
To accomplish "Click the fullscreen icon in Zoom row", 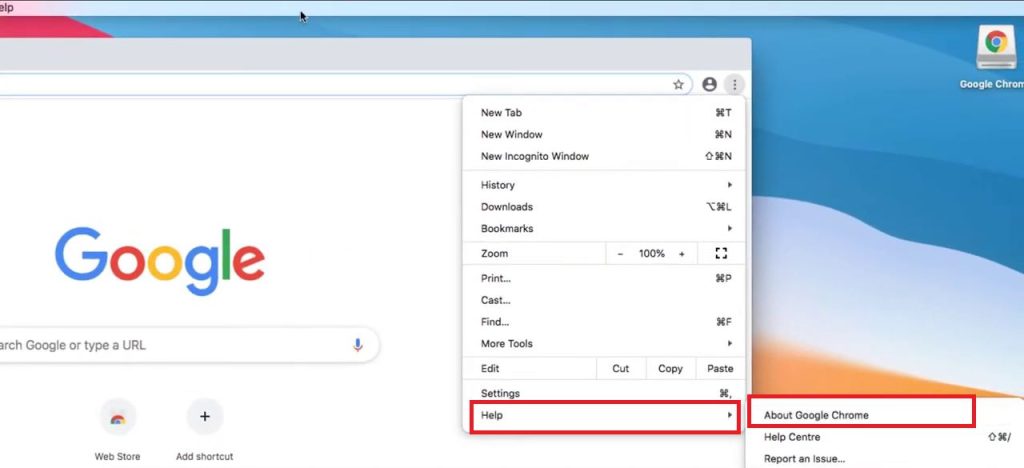I will tap(721, 253).
